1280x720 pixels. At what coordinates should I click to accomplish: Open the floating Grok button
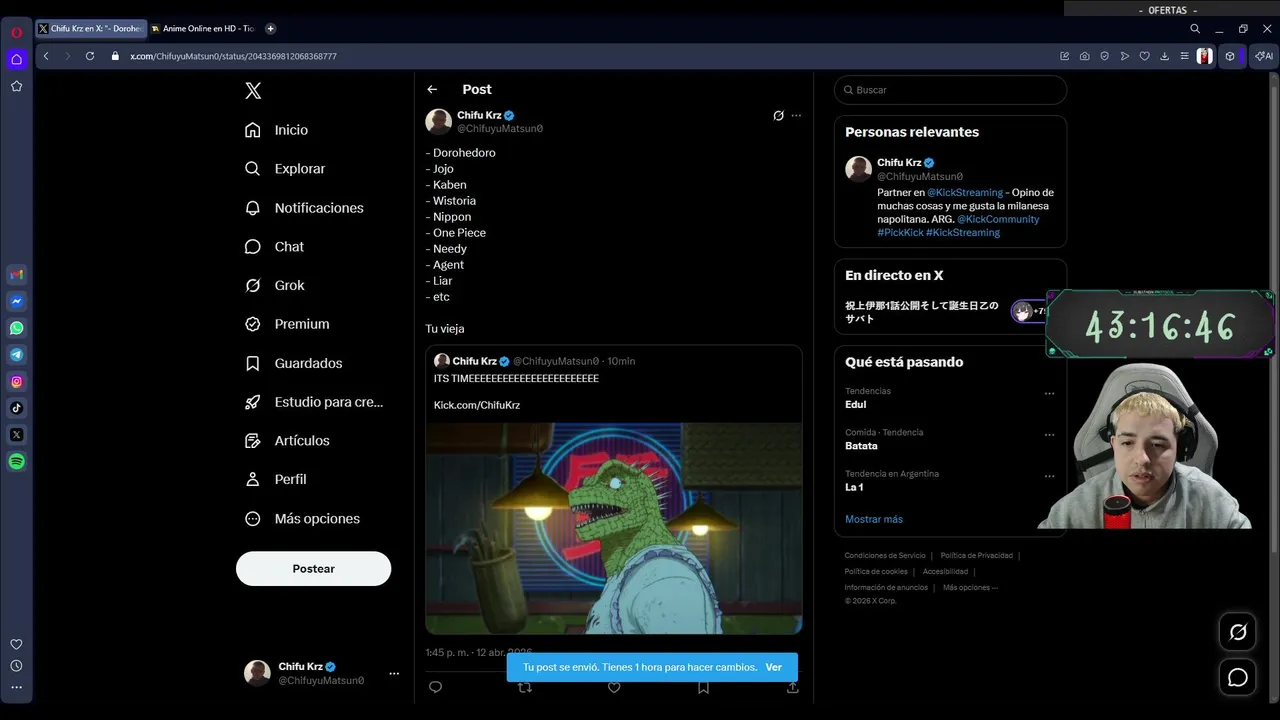[x=1238, y=632]
